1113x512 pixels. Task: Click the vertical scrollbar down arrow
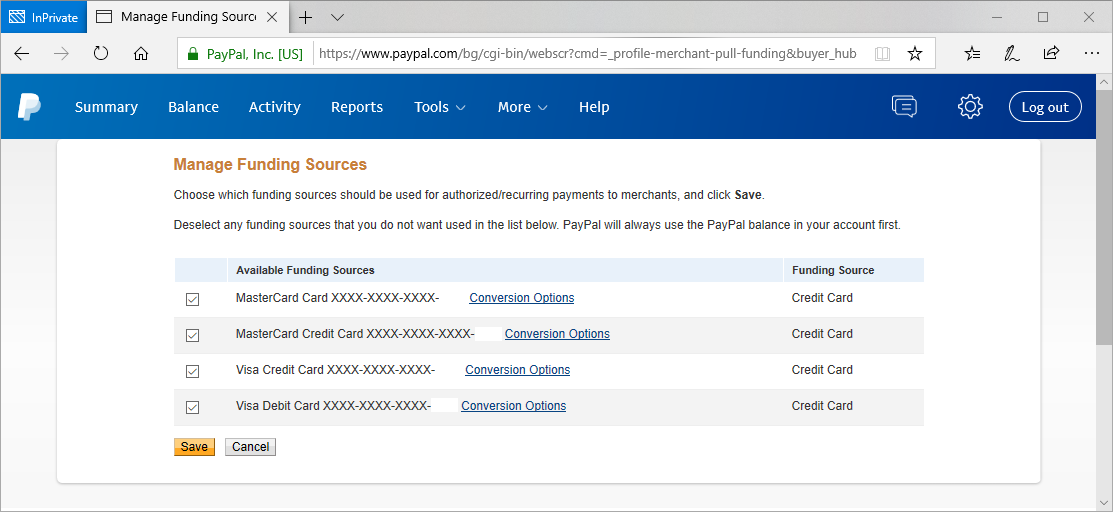point(1105,504)
